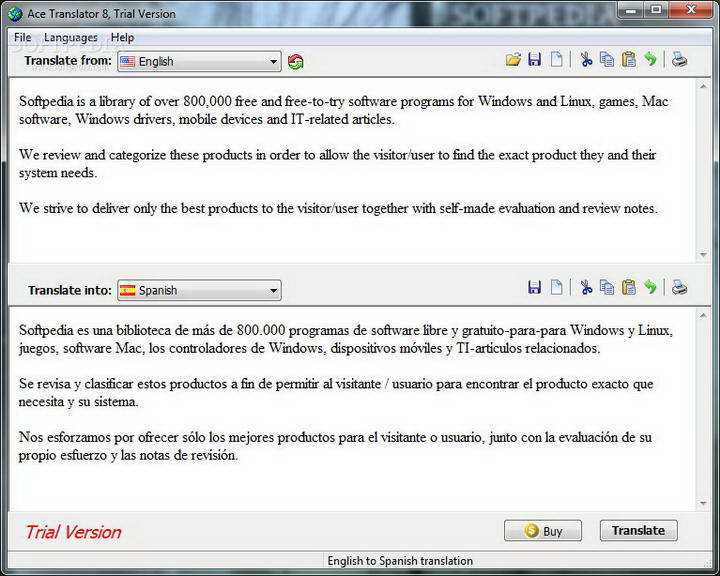
Task: Click status bar 'English to Spanish translation'
Action: click(400, 561)
